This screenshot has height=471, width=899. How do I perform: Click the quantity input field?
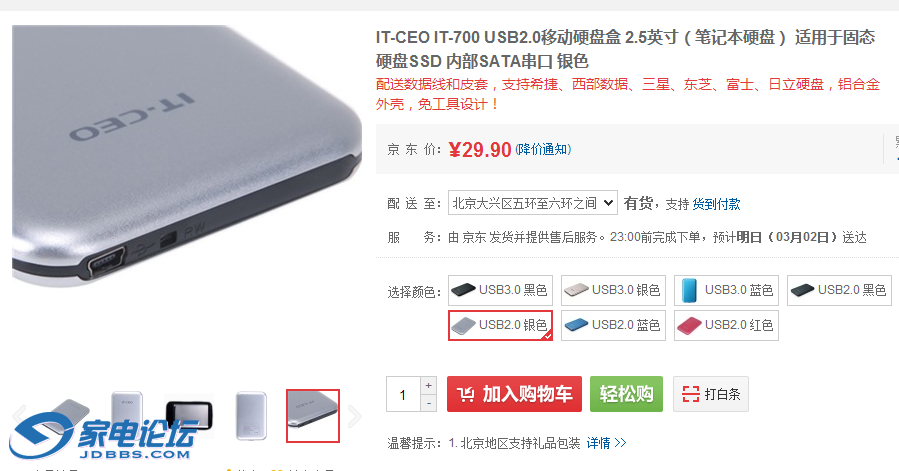403,394
